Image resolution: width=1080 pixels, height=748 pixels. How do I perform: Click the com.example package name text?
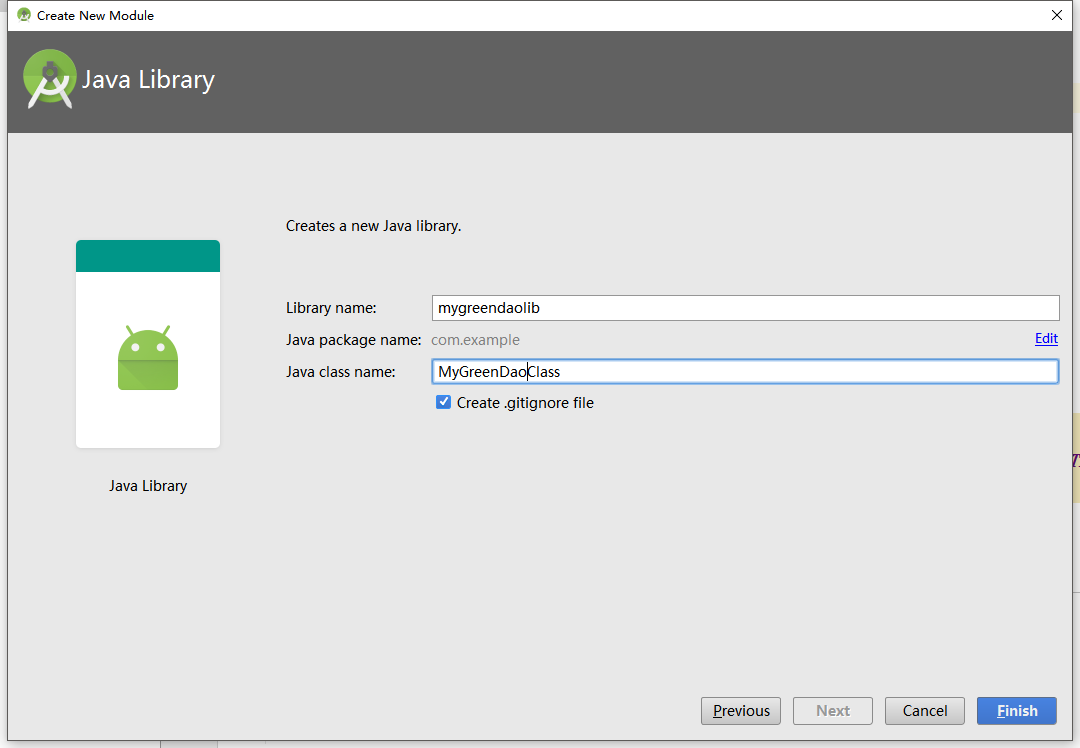pos(475,340)
